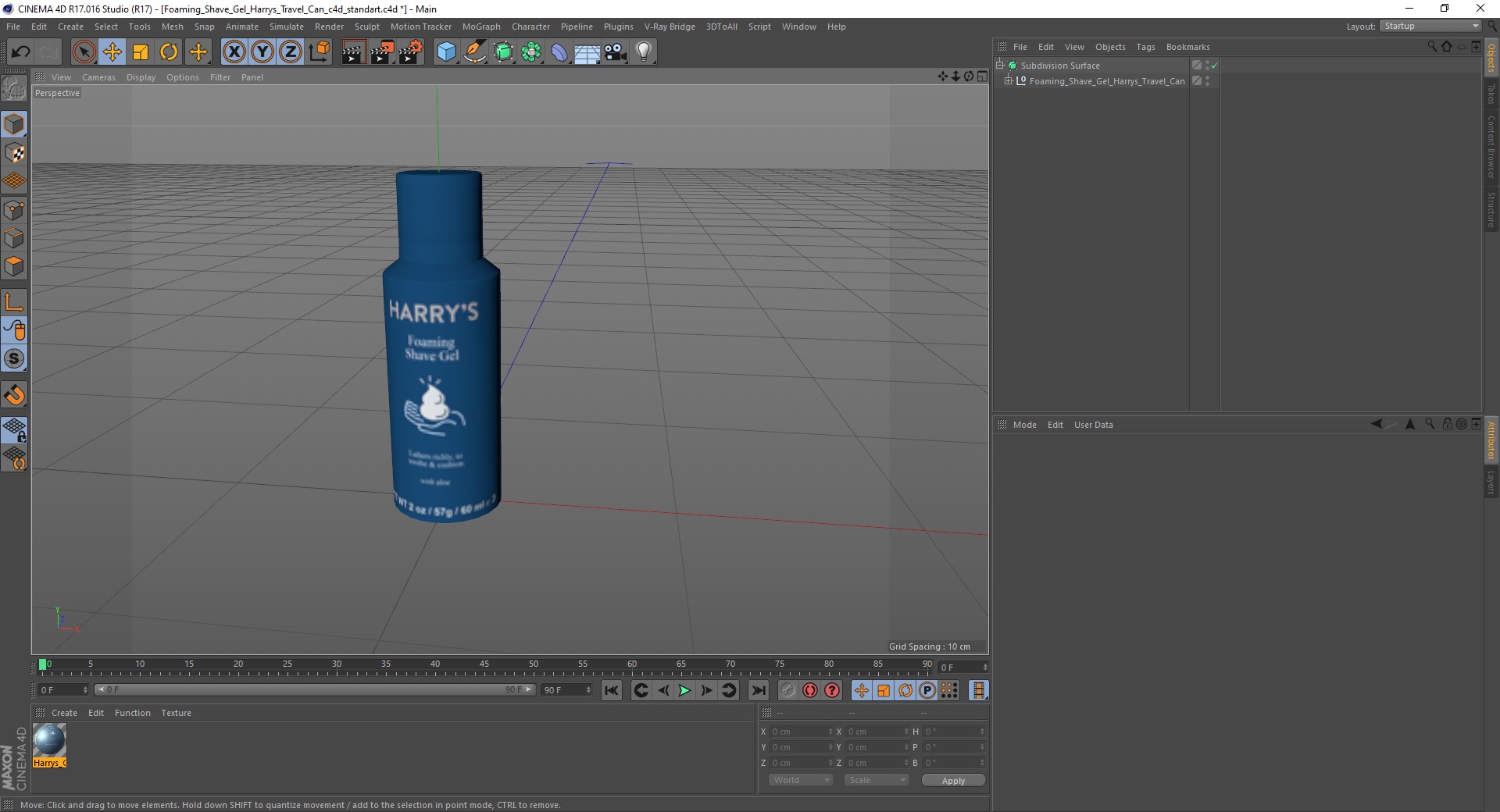The height and width of the screenshot is (812, 1500).
Task: Open the Content Browser side tab
Action: [1491, 147]
